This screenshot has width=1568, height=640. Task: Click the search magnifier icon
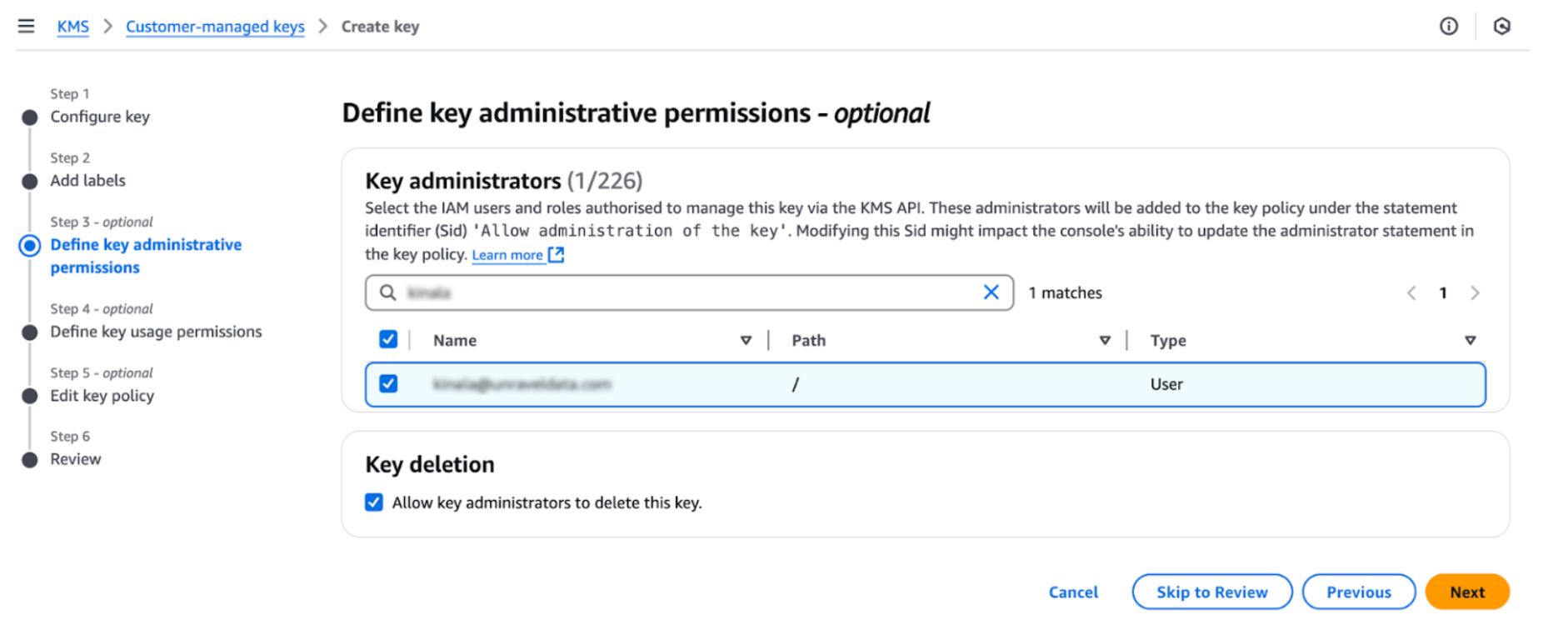point(387,292)
